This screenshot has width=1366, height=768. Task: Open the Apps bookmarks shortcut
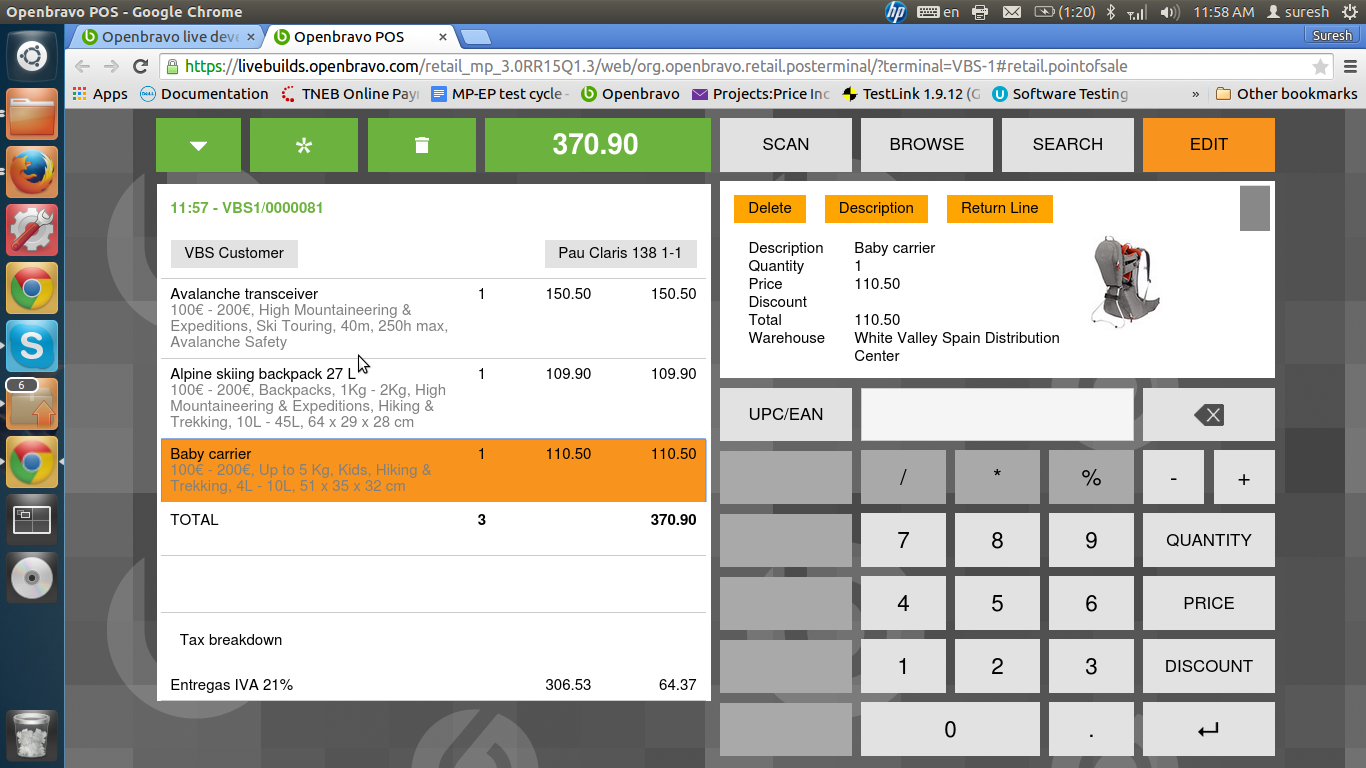coord(101,94)
